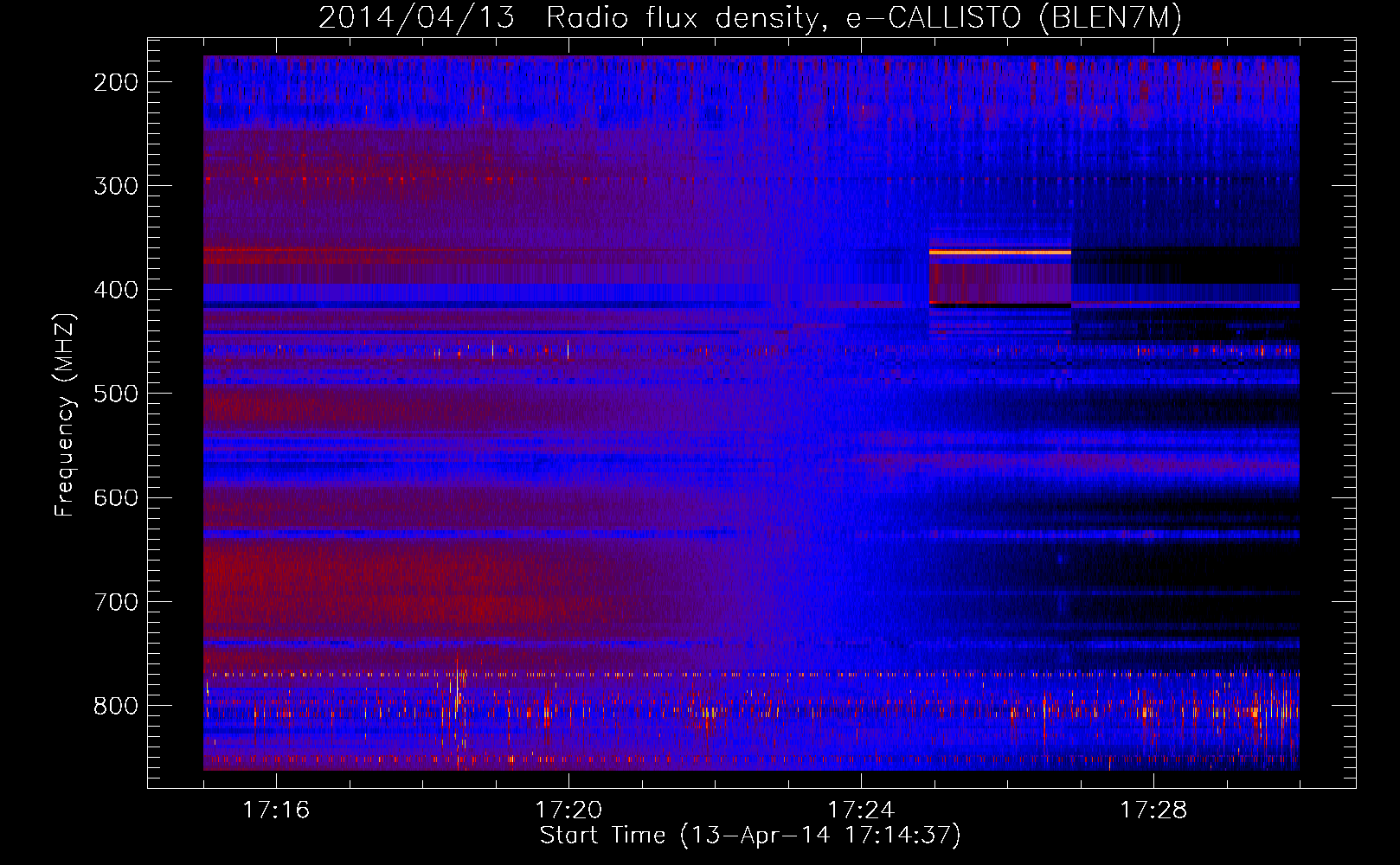The image size is (1400, 865).
Task: Click the 17:24 time tick label
Action: pos(861,811)
